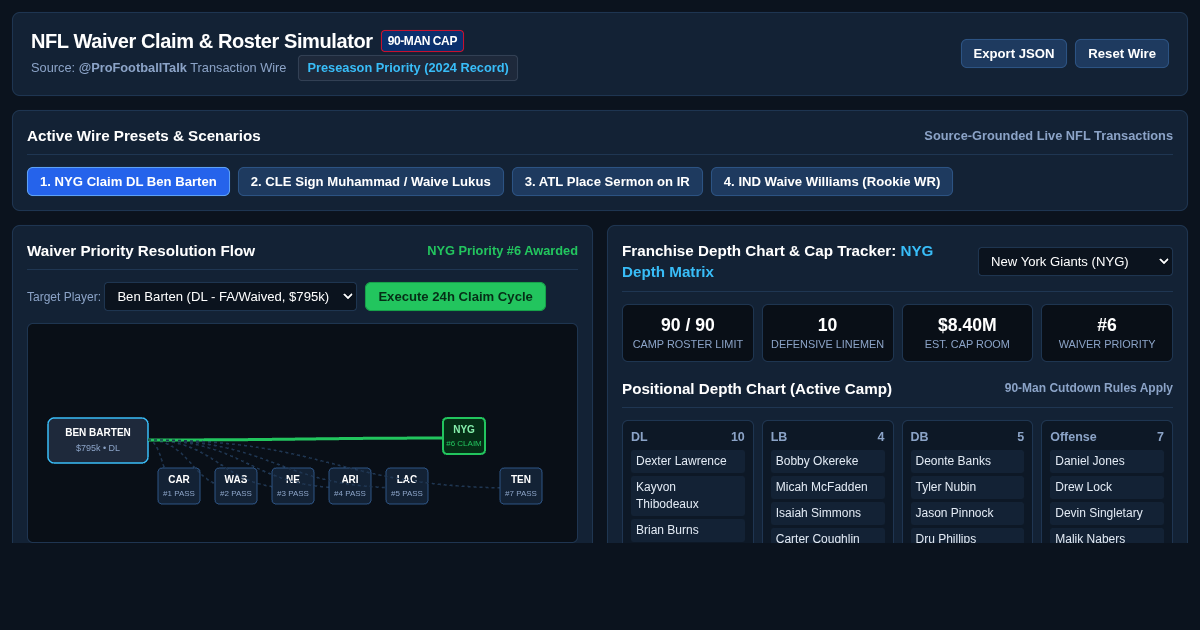
Task: Click Tyler Nubin in DB column
Action: tap(967, 487)
